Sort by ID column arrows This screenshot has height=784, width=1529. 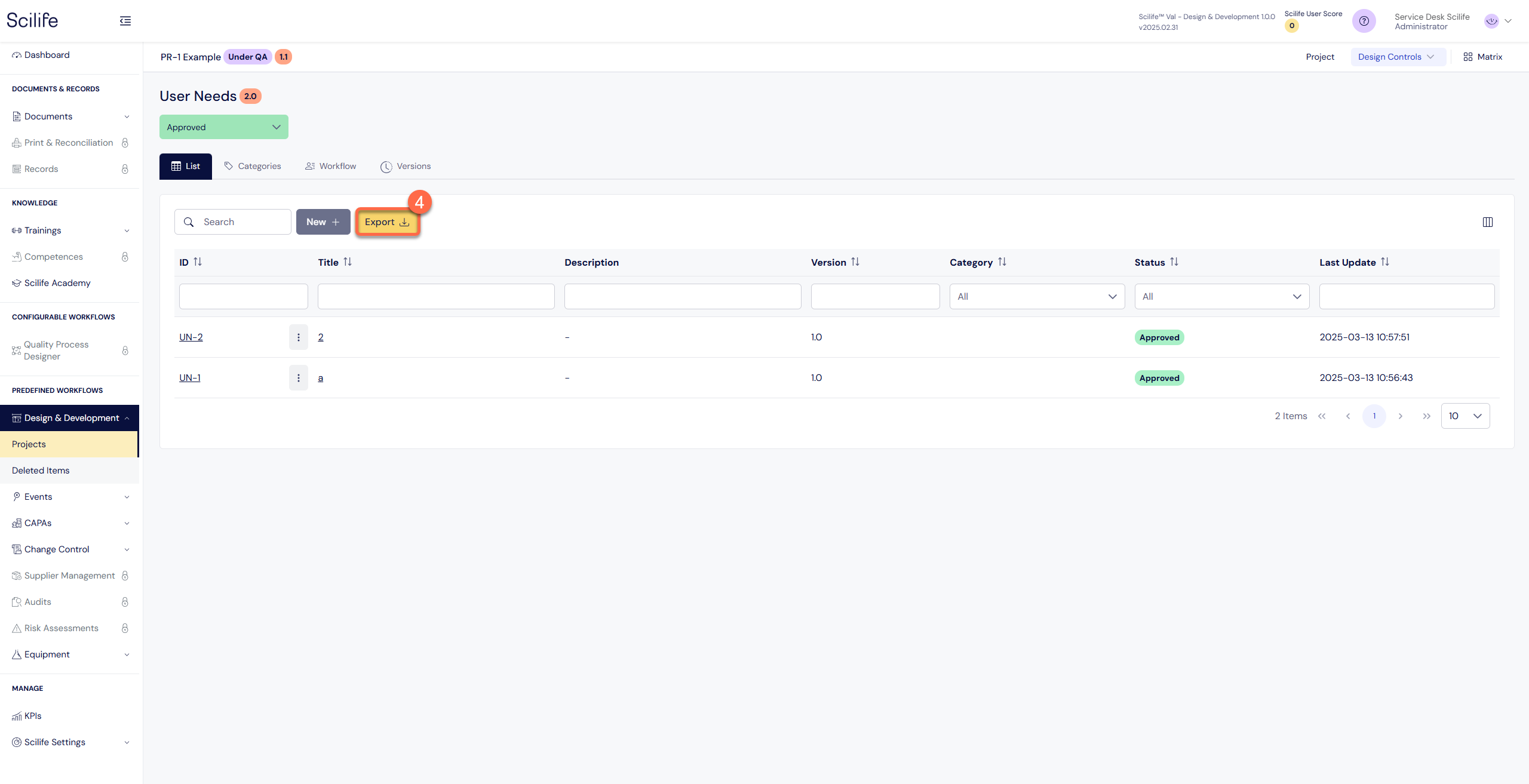pyautogui.click(x=198, y=262)
